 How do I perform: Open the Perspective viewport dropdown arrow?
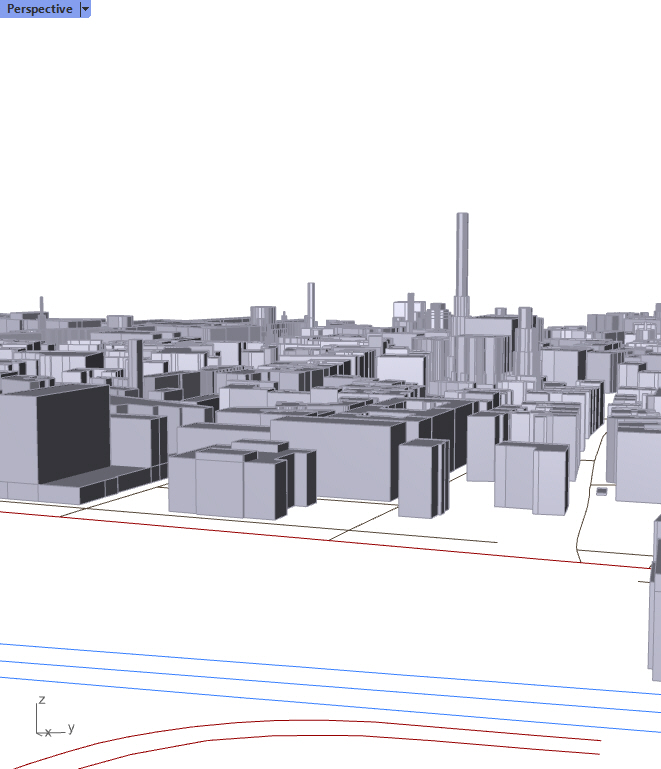85,9
